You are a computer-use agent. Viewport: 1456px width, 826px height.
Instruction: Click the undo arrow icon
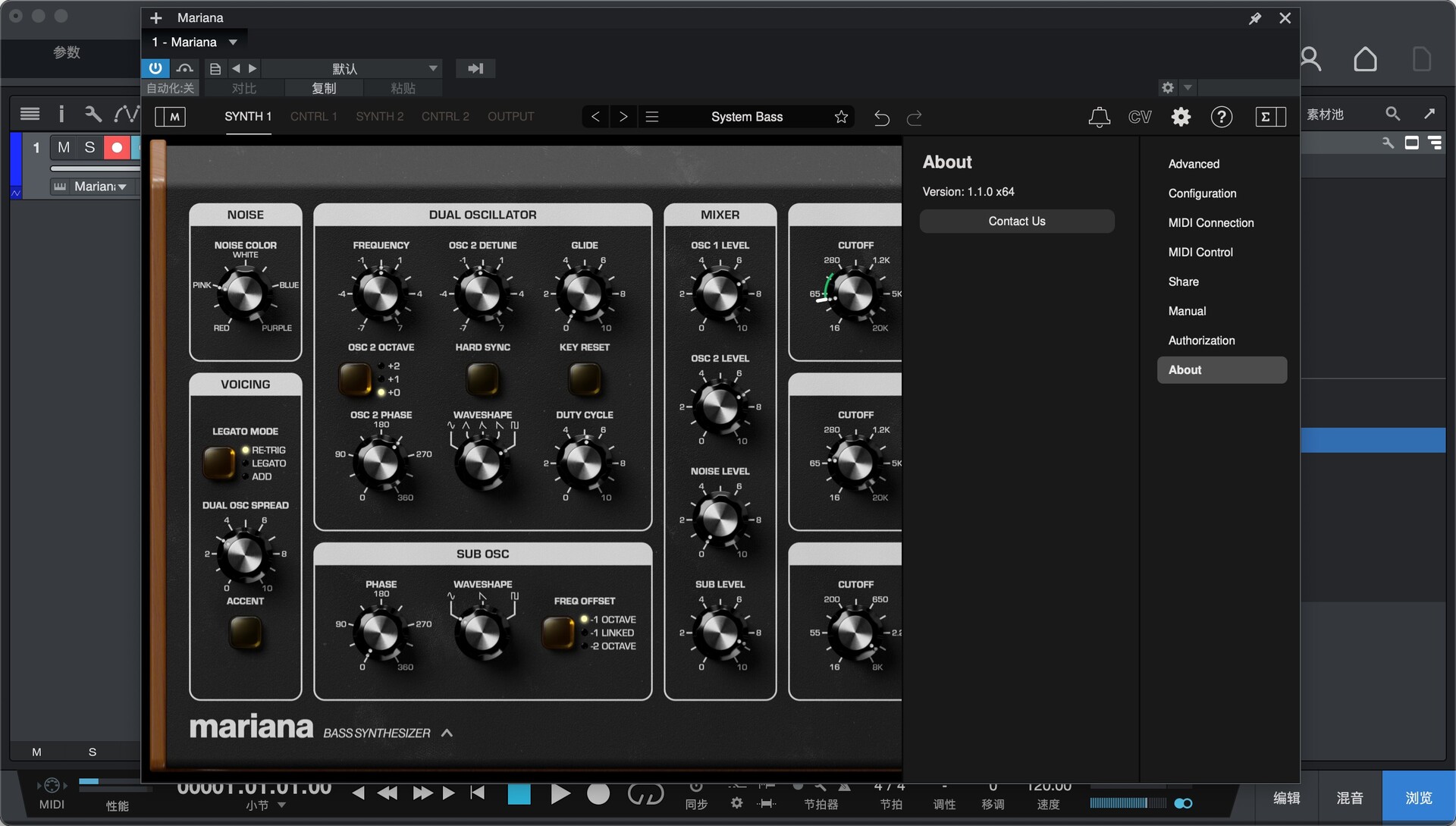pos(881,118)
